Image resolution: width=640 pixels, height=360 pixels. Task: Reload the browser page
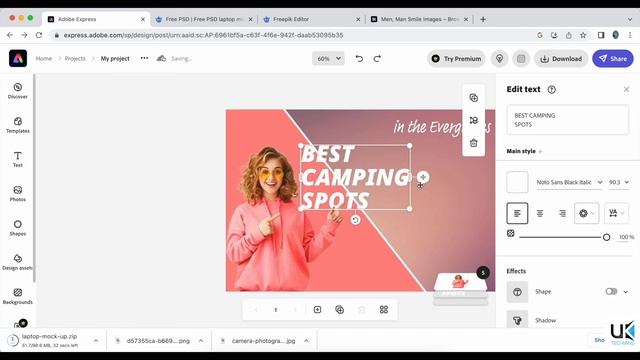click(39, 35)
